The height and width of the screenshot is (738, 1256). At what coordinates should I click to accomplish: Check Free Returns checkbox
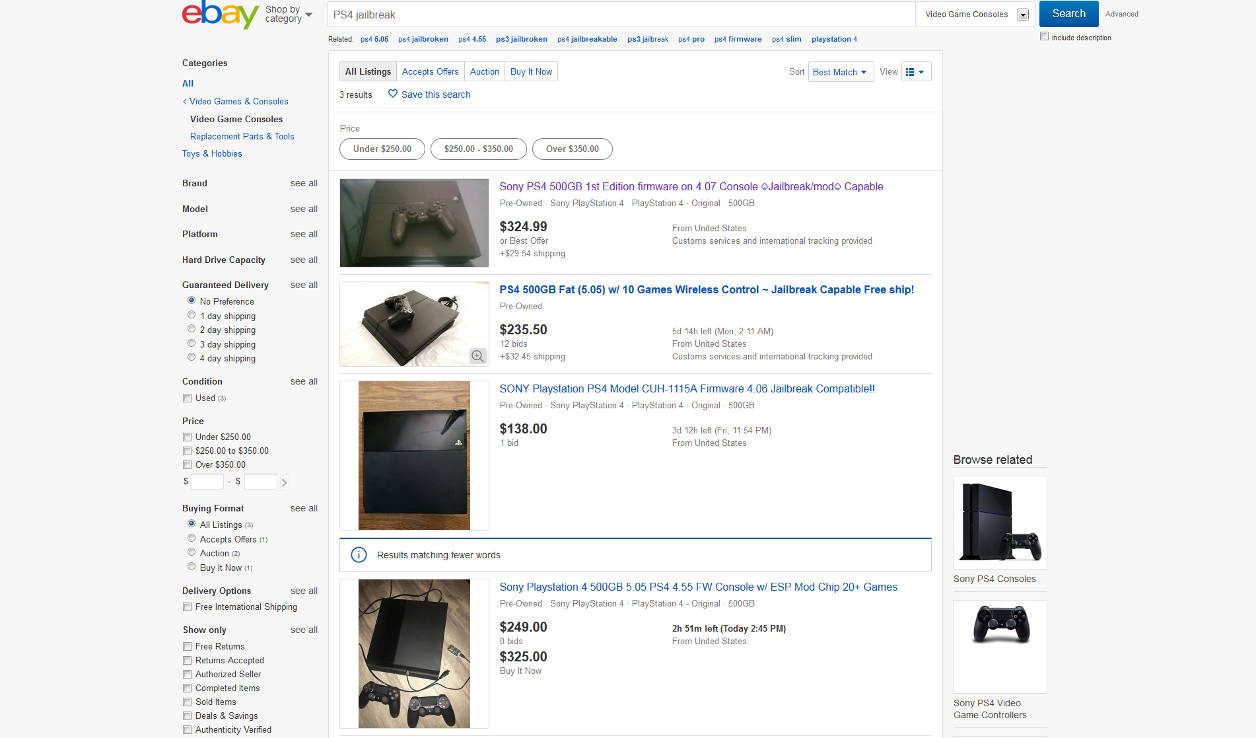pyautogui.click(x=187, y=647)
